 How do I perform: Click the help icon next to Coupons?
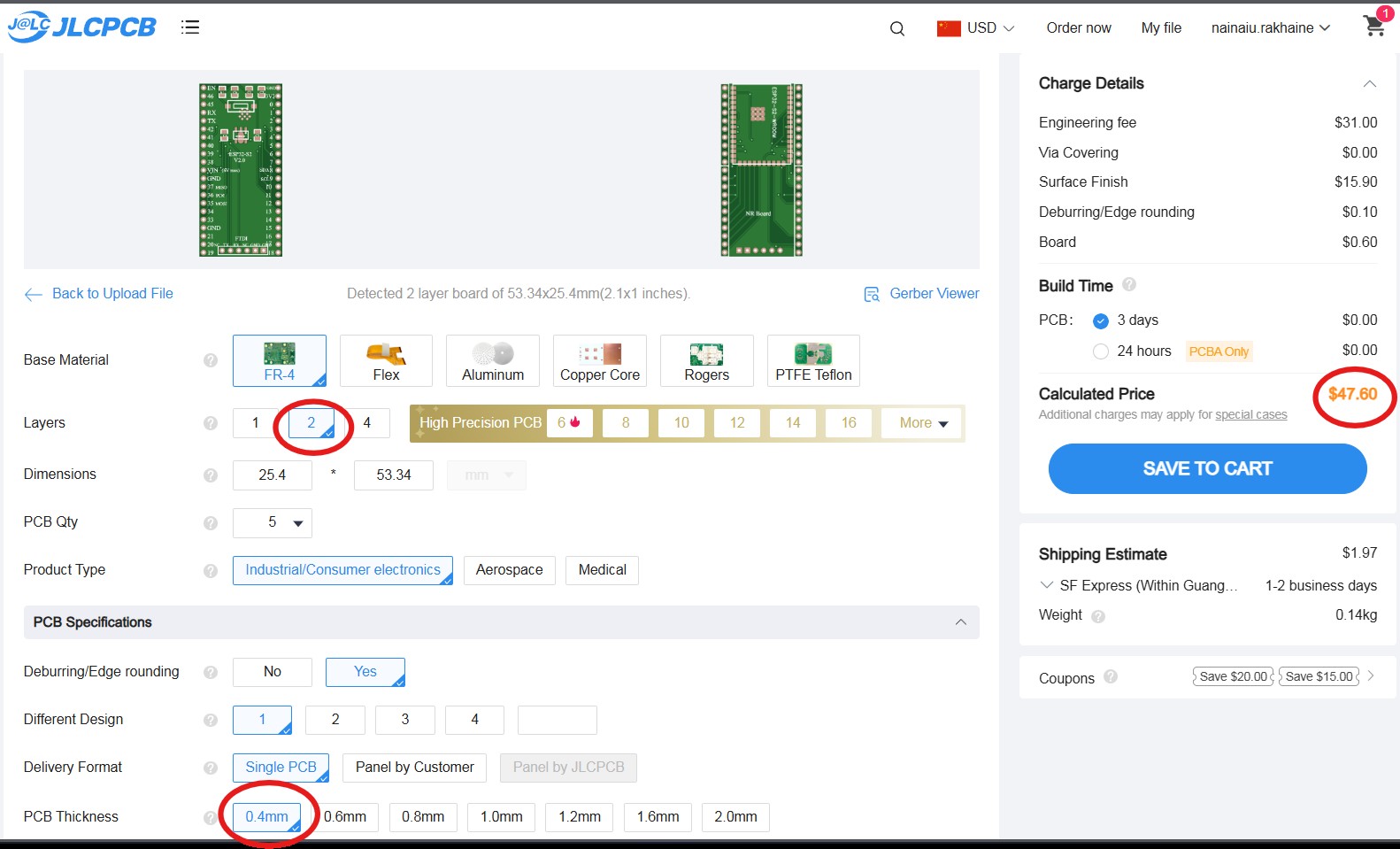pos(1111,676)
